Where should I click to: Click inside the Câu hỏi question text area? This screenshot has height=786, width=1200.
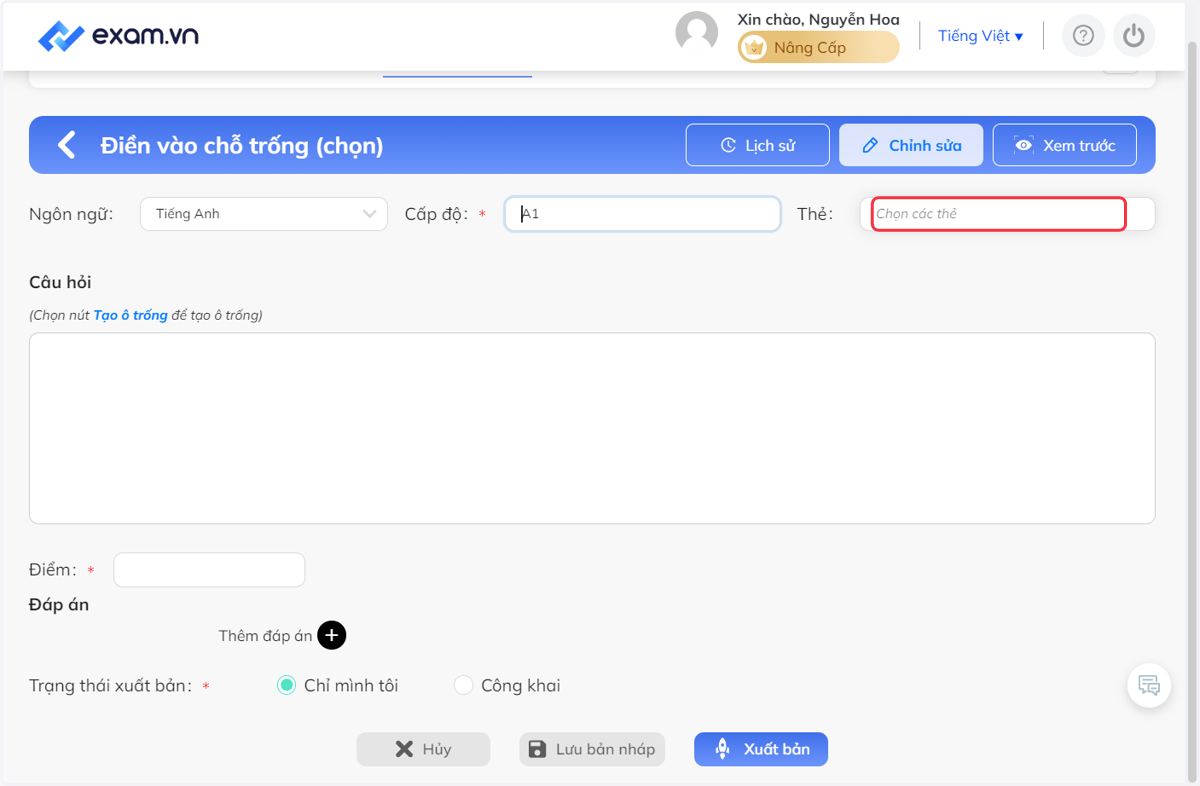tap(592, 428)
